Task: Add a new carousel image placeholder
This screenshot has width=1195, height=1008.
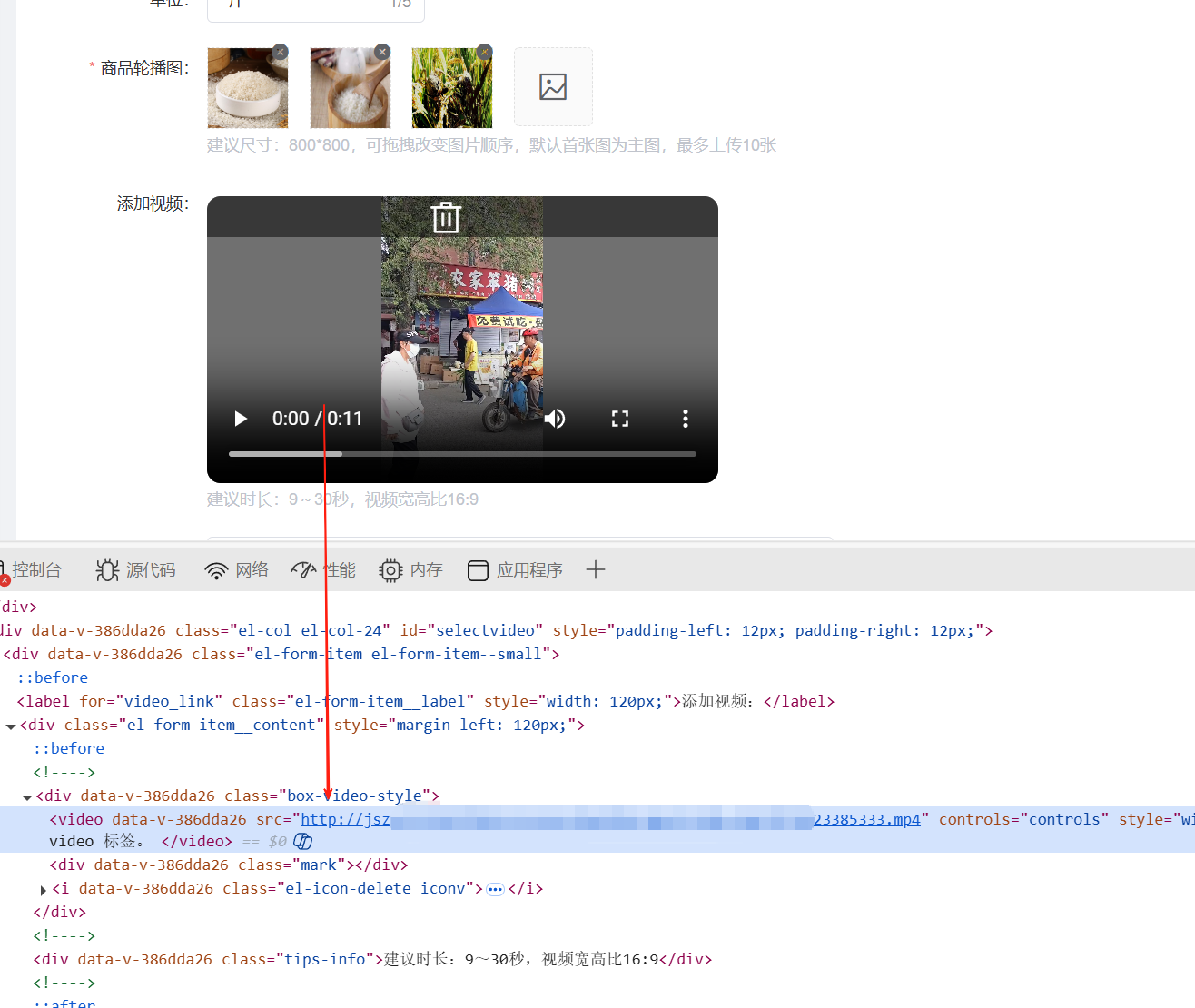Action: click(553, 87)
